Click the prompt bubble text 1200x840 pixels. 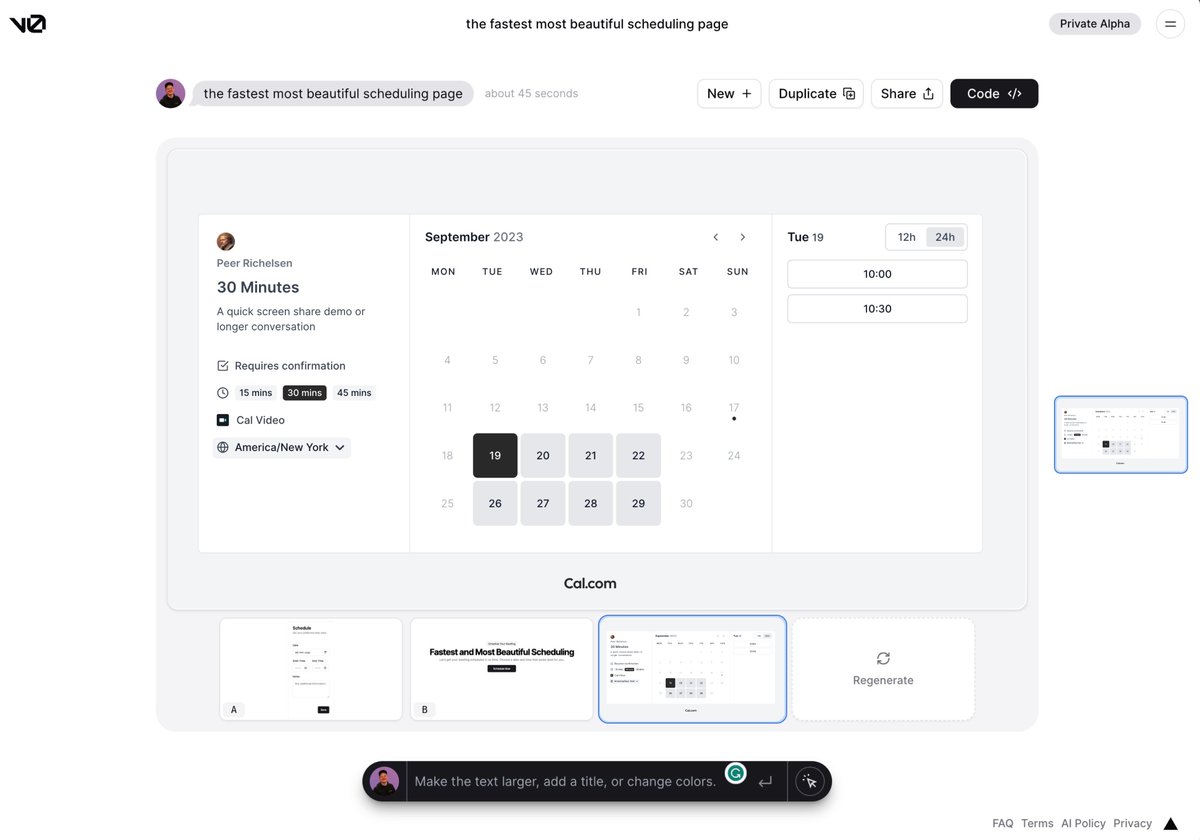point(333,94)
